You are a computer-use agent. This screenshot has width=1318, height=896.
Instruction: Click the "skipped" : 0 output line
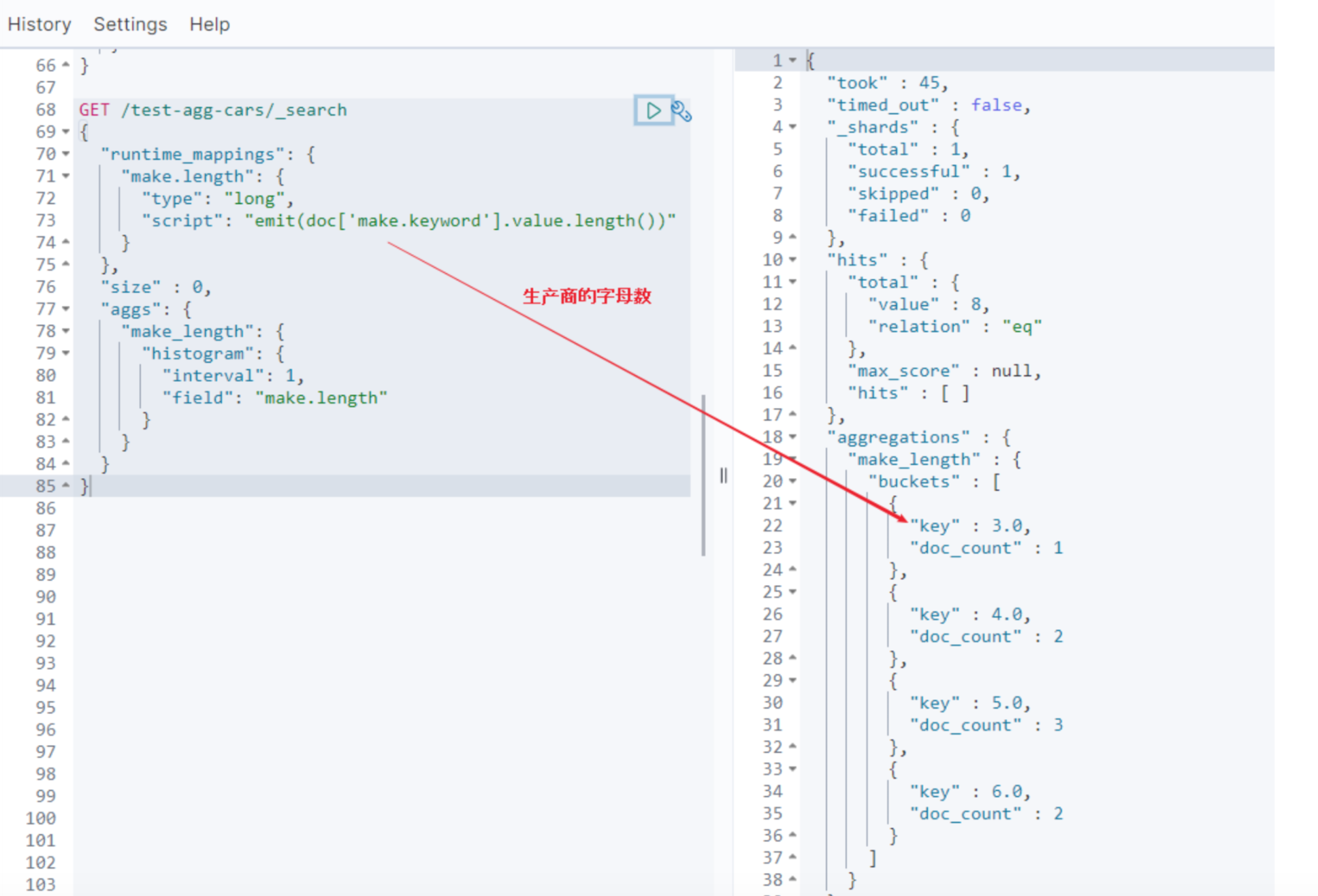(918, 193)
